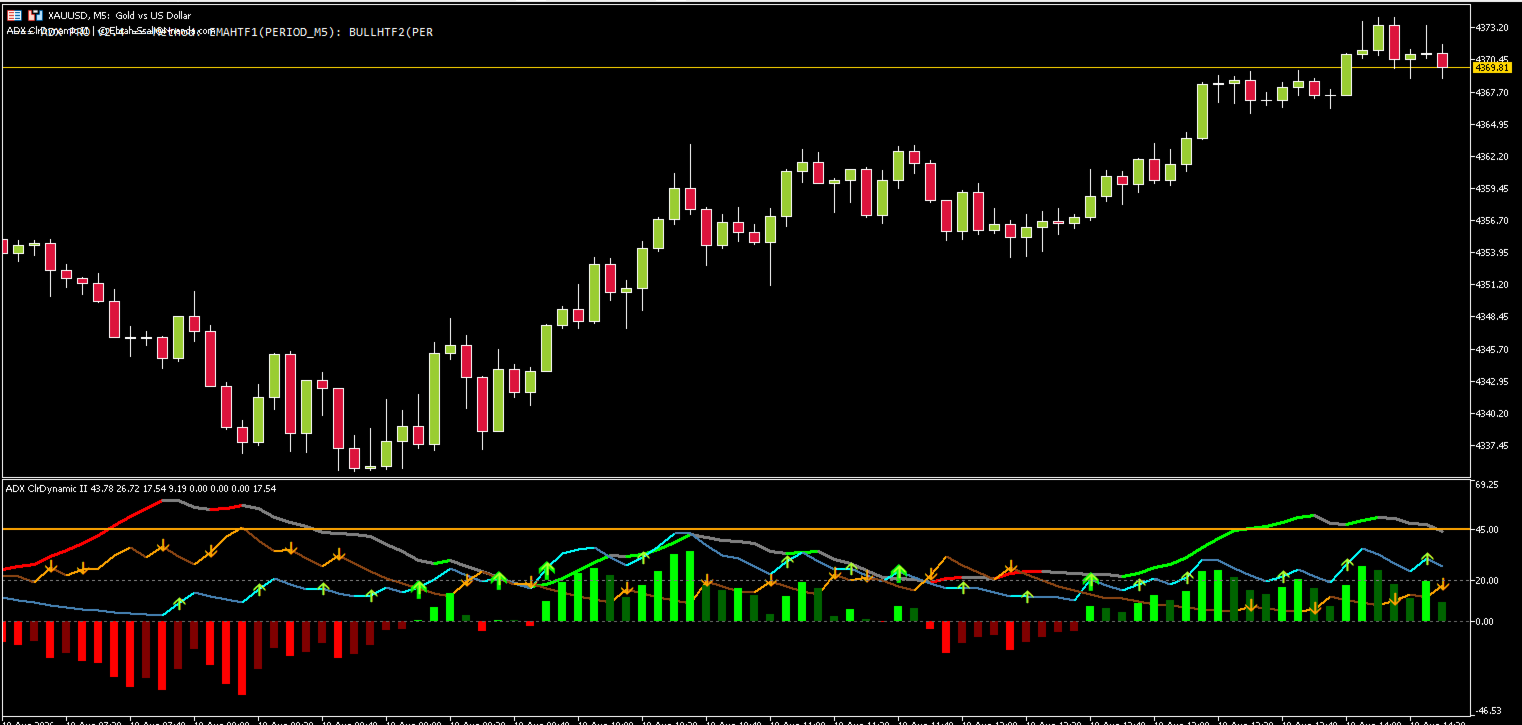The height and width of the screenshot is (725, 1522).
Task: Click the time scale at chart bottom
Action: pyautogui.click(x=736, y=720)
